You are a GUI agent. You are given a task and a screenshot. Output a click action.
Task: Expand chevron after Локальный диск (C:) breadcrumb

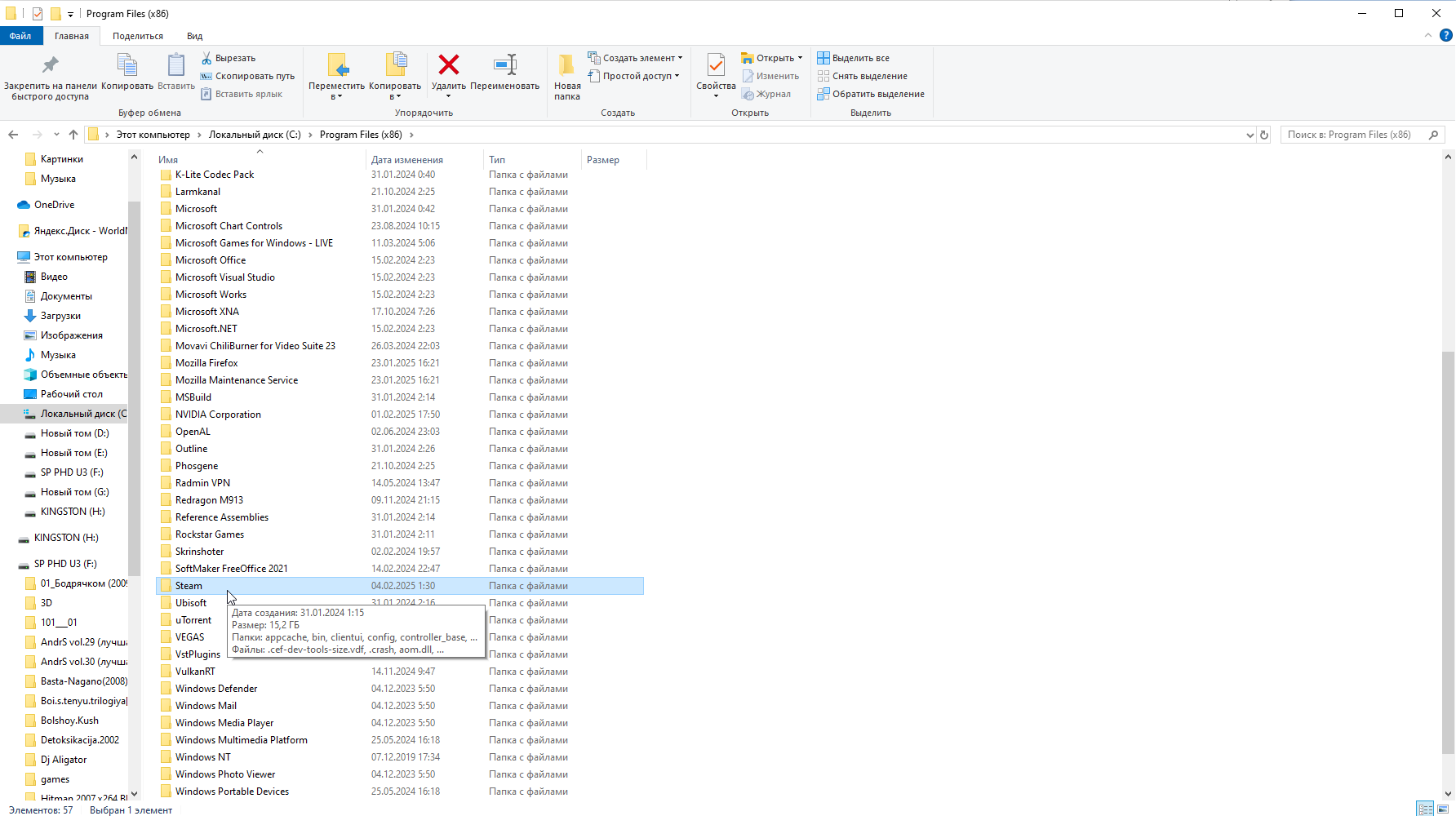[310, 135]
